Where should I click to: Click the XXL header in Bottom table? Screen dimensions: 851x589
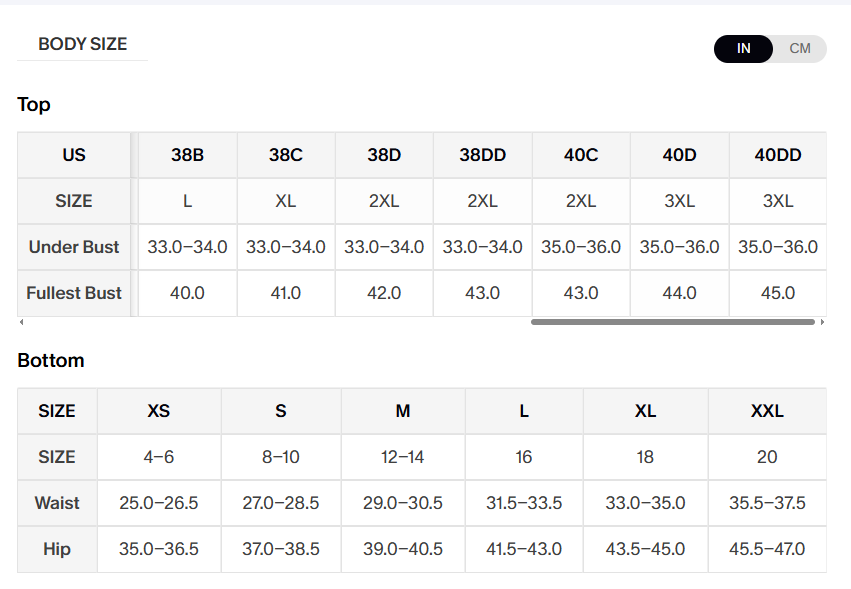click(767, 411)
